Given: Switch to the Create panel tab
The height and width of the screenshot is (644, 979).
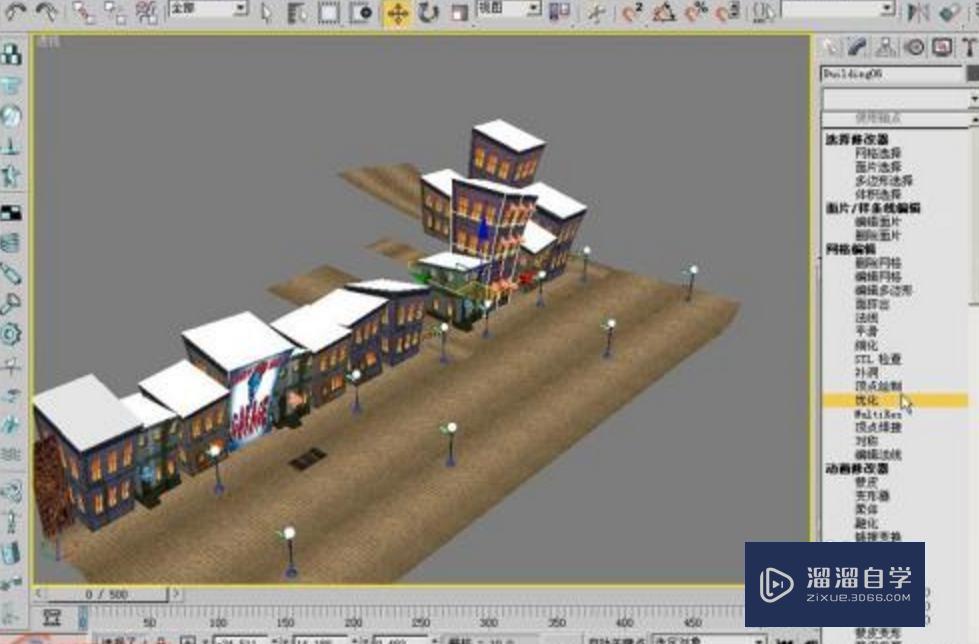Looking at the screenshot, I should click(827, 45).
